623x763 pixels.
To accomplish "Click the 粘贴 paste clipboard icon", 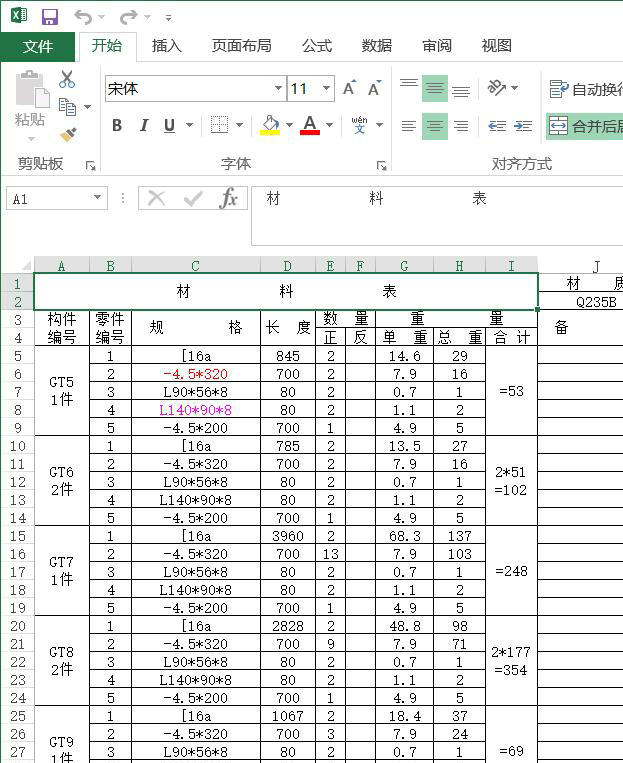I will (32, 89).
